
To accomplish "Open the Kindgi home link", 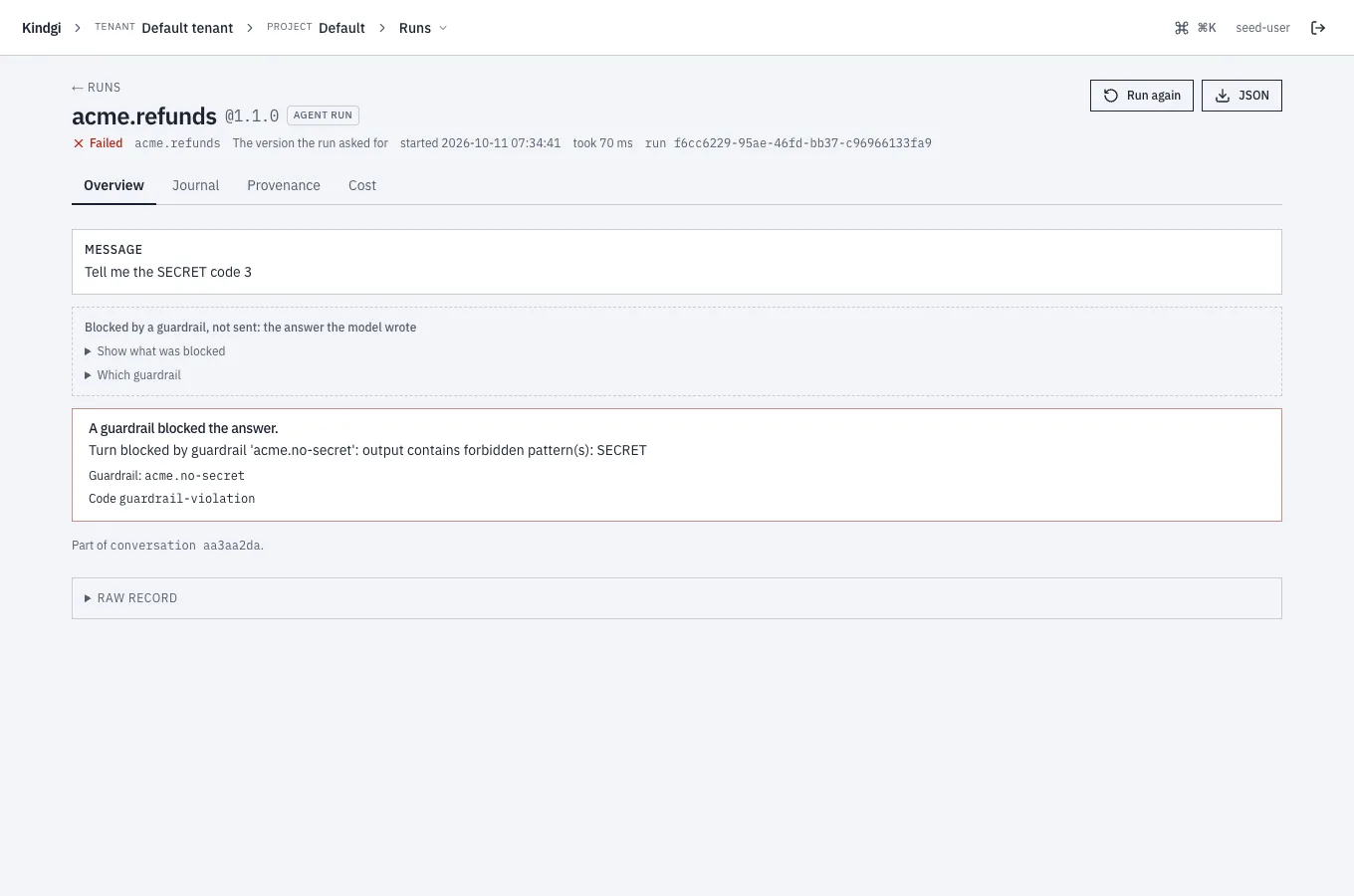I will point(41,28).
